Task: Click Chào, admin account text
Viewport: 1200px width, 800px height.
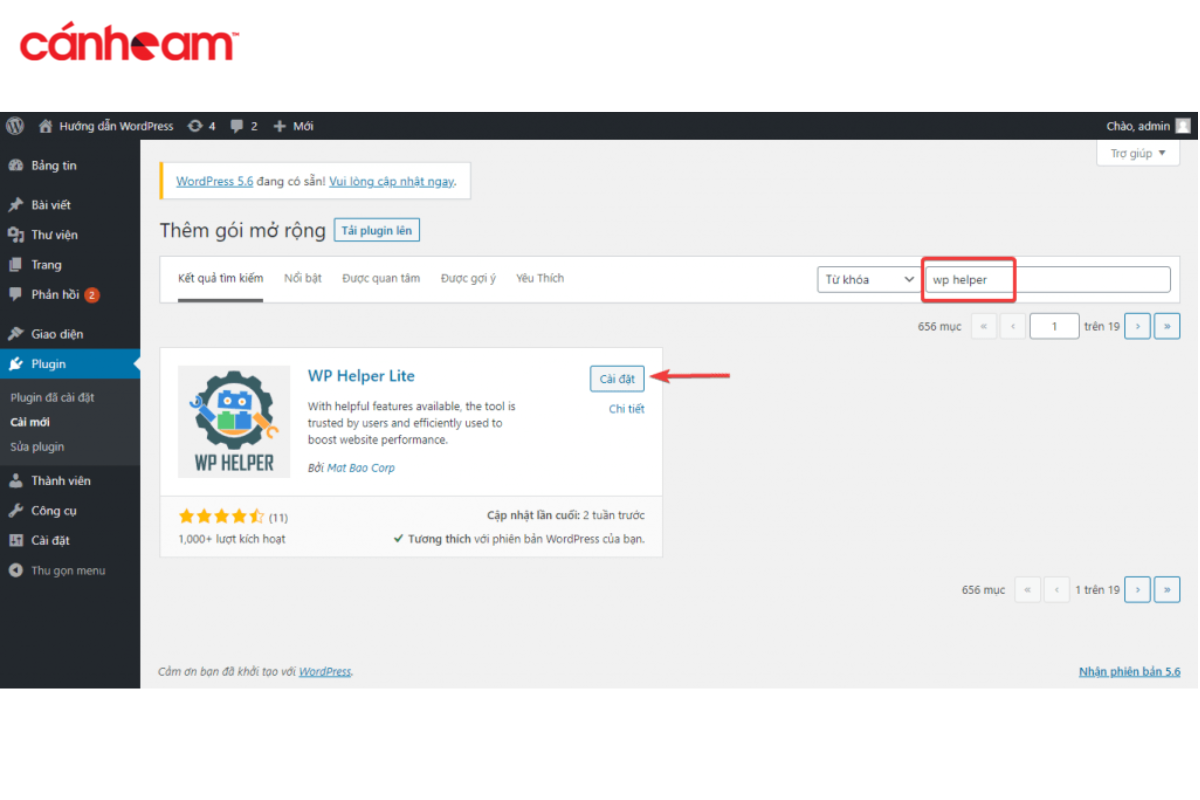Action: click(x=1138, y=126)
